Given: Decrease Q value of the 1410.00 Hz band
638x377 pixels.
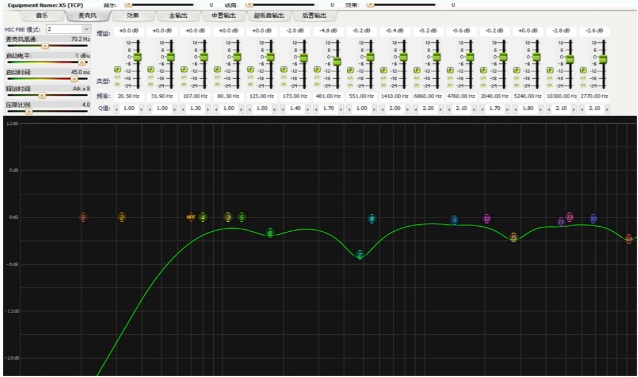Looking at the screenshot, I should 382,109.
